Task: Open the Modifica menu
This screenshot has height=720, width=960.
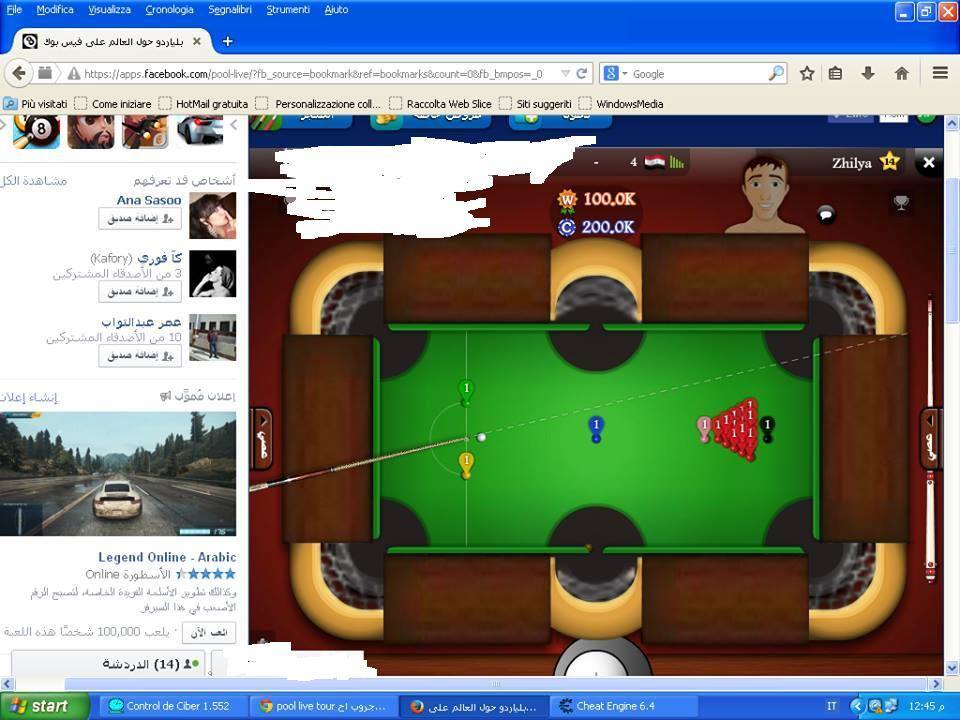Action: (55, 10)
